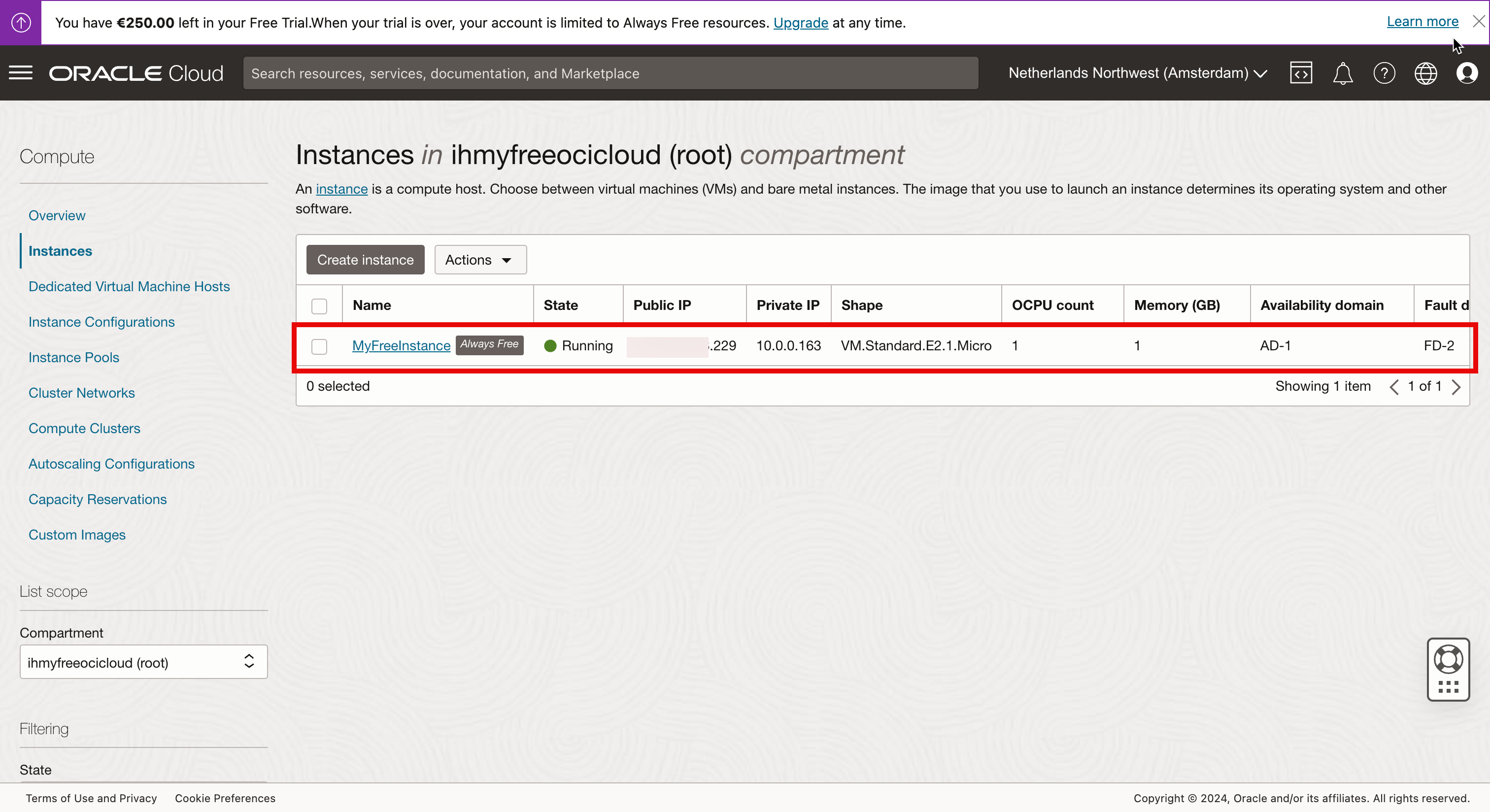This screenshot has width=1490, height=812.
Task: Open the user profile avatar menu
Action: click(x=1467, y=73)
